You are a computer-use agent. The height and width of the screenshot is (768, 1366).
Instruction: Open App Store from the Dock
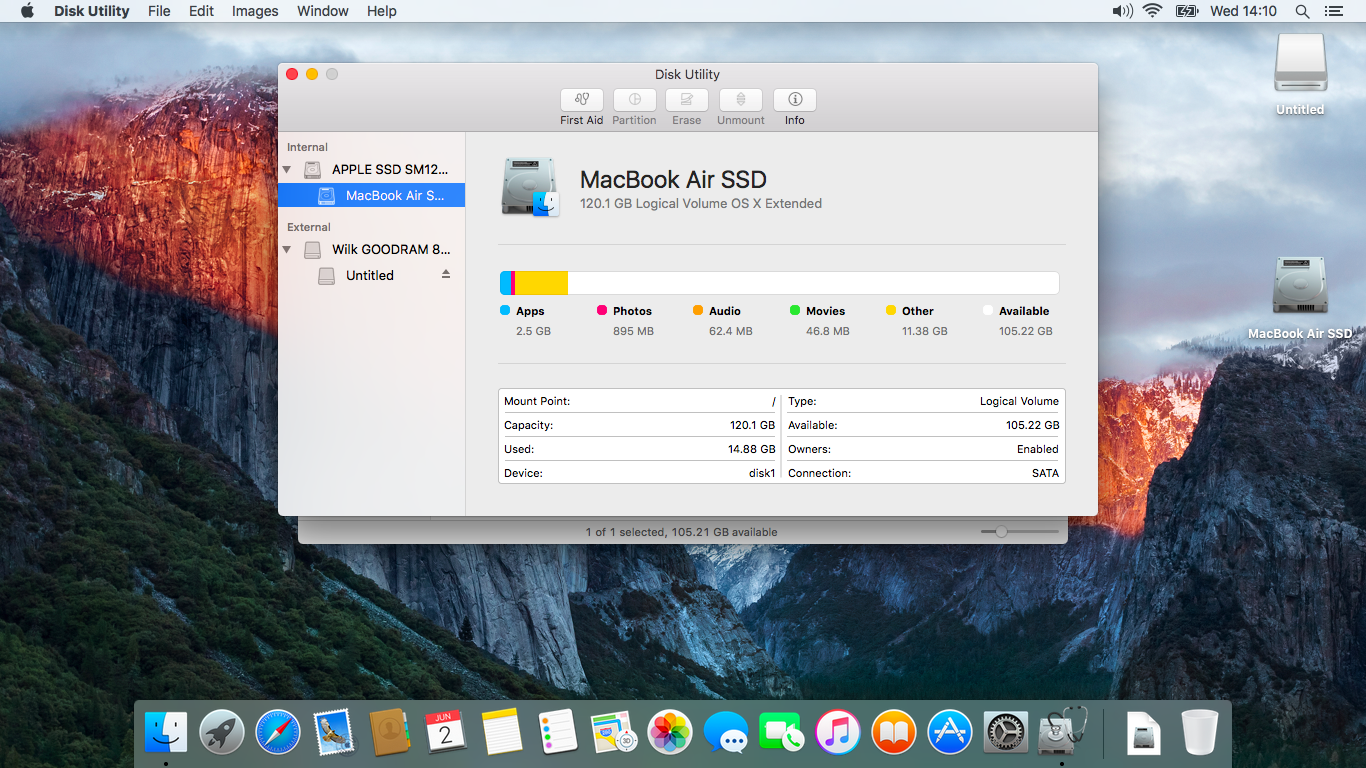click(950, 732)
